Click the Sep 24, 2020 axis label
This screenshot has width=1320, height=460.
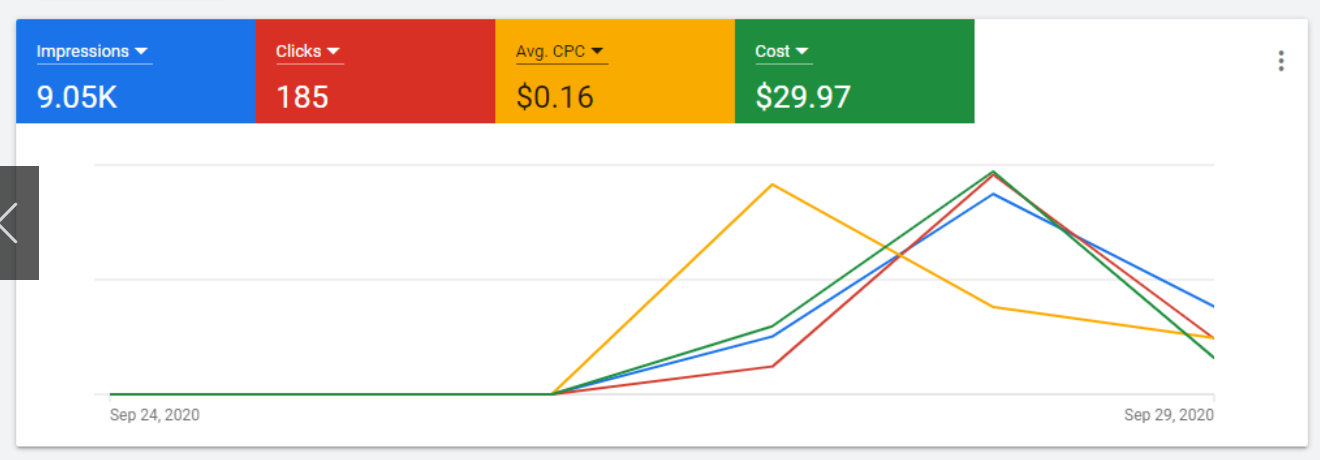[154, 415]
